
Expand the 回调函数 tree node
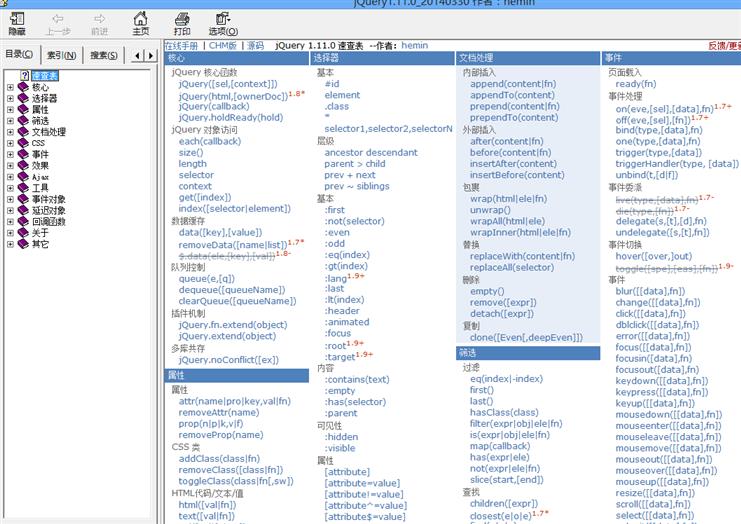click(10, 221)
